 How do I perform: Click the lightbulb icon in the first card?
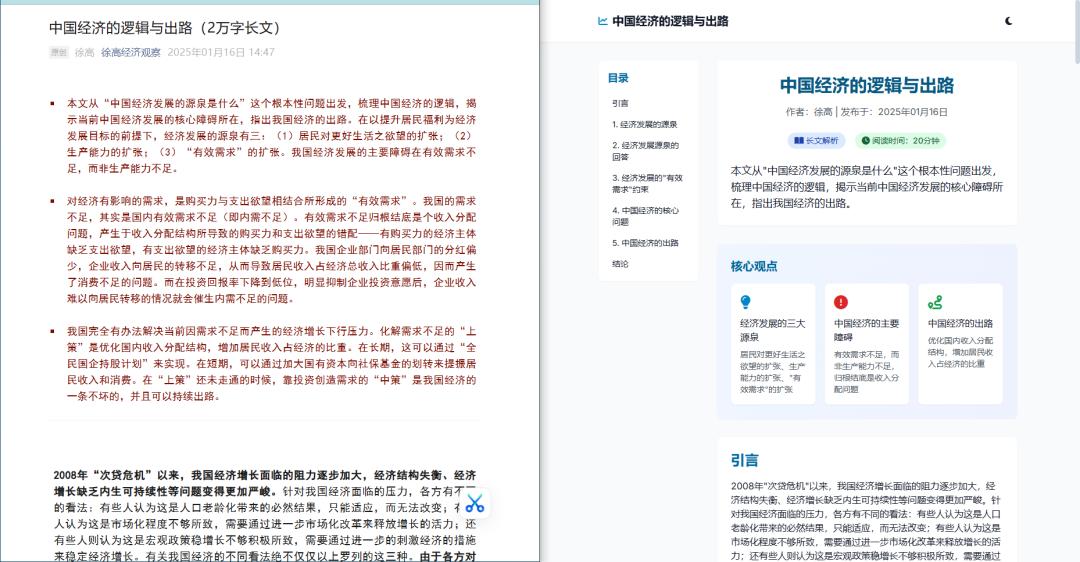[745, 302]
